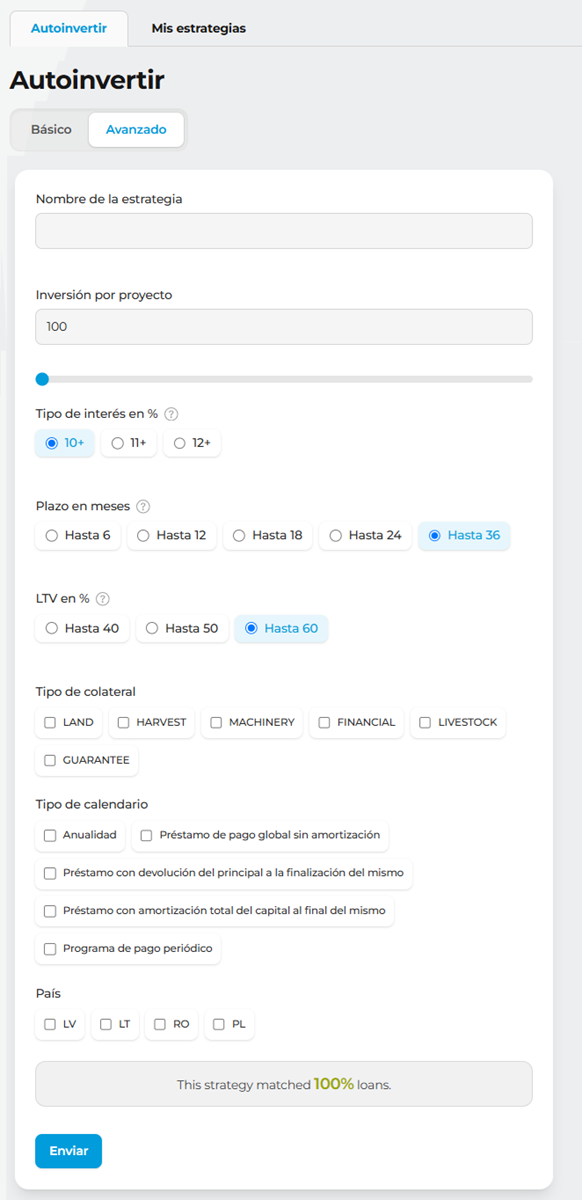
Task: Choose the Hasta 18 months term
Action: pyautogui.click(x=267, y=536)
